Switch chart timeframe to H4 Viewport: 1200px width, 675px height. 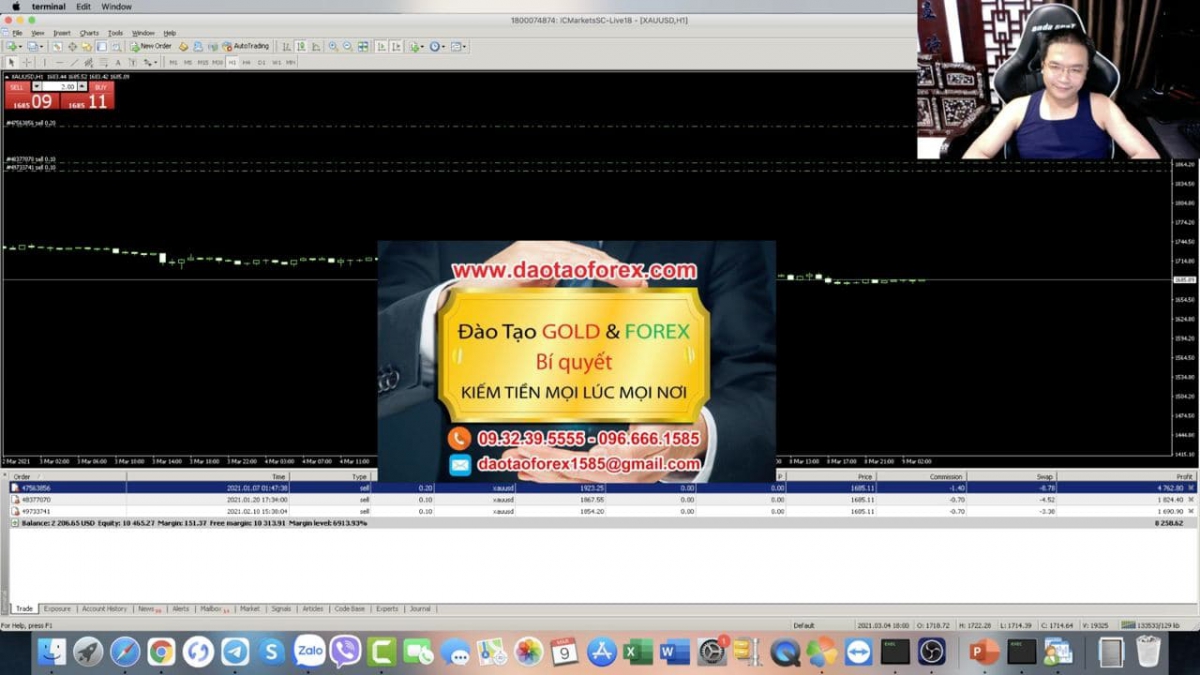(246, 62)
